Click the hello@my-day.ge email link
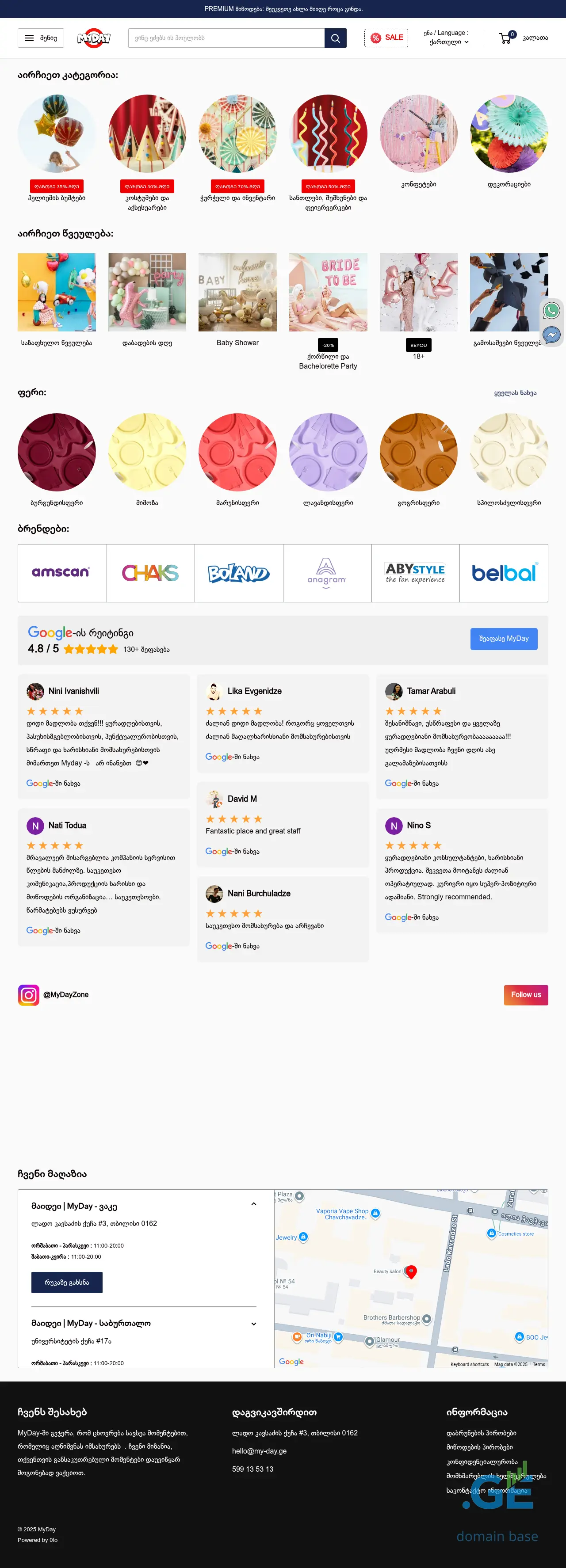Screen dimensions: 566x1568 [x=259, y=1450]
